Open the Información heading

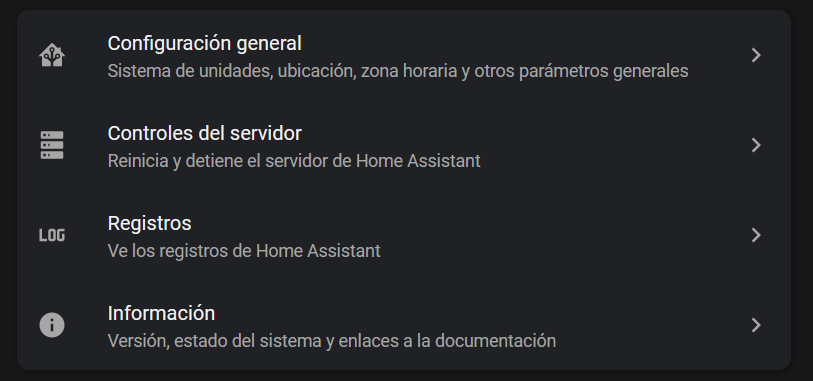pyautogui.click(x=161, y=314)
